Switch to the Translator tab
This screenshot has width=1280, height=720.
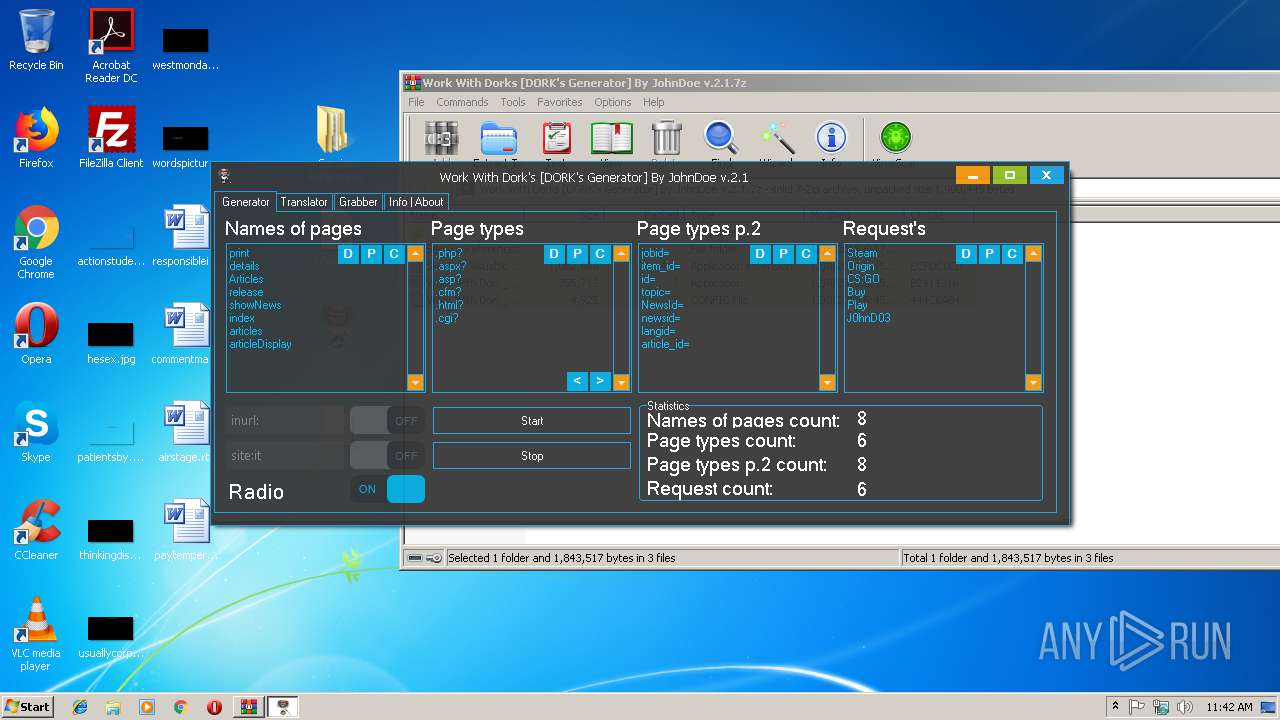tap(304, 202)
